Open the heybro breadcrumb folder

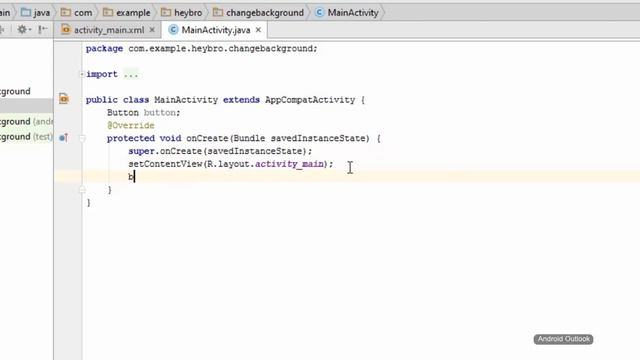[182, 13]
